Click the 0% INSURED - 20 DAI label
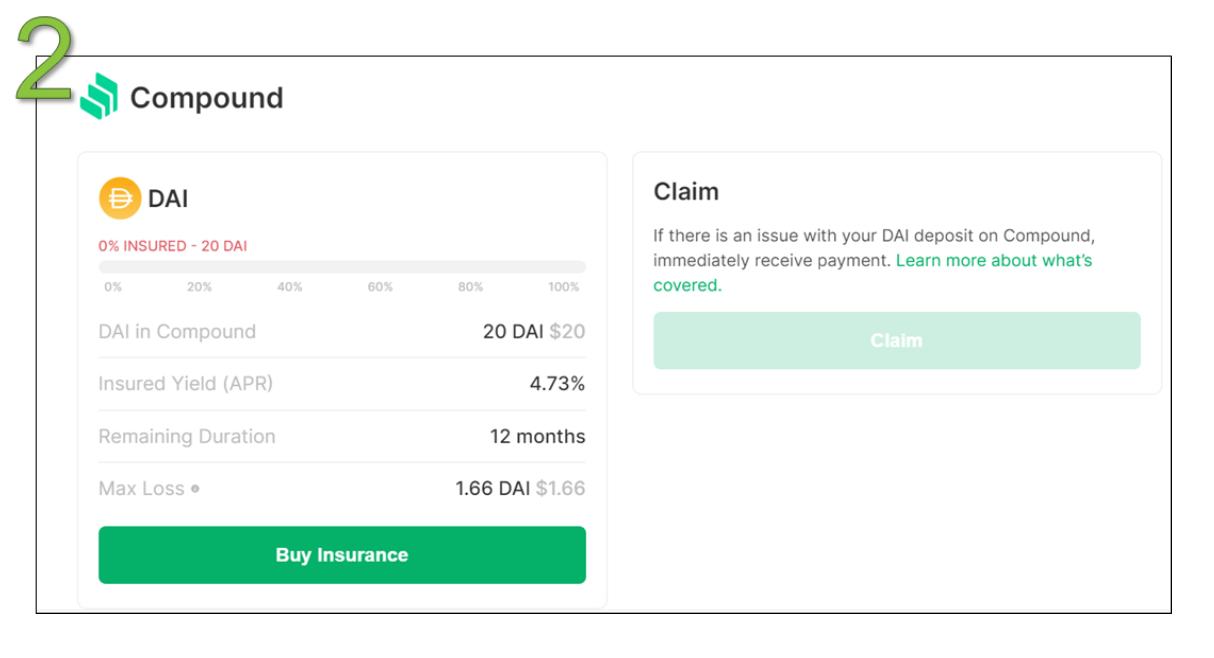Viewport: 1214px width, 658px height. click(x=172, y=246)
